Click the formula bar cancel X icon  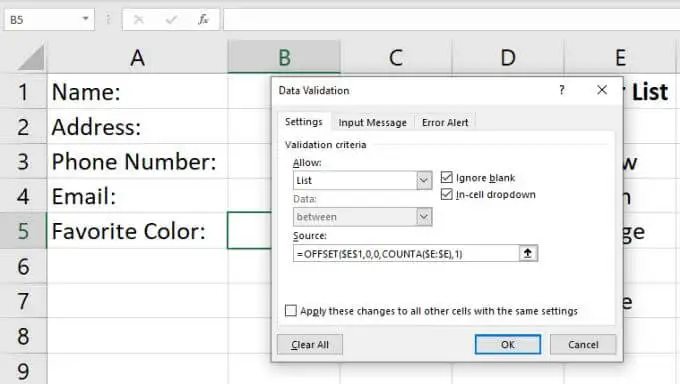(139, 20)
